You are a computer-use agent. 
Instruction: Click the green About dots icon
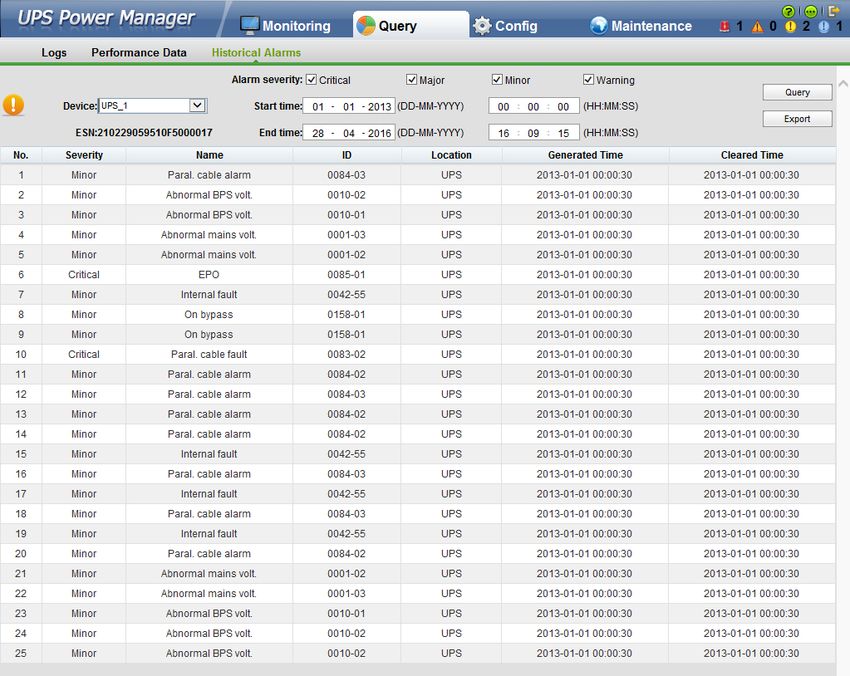[x=811, y=11]
